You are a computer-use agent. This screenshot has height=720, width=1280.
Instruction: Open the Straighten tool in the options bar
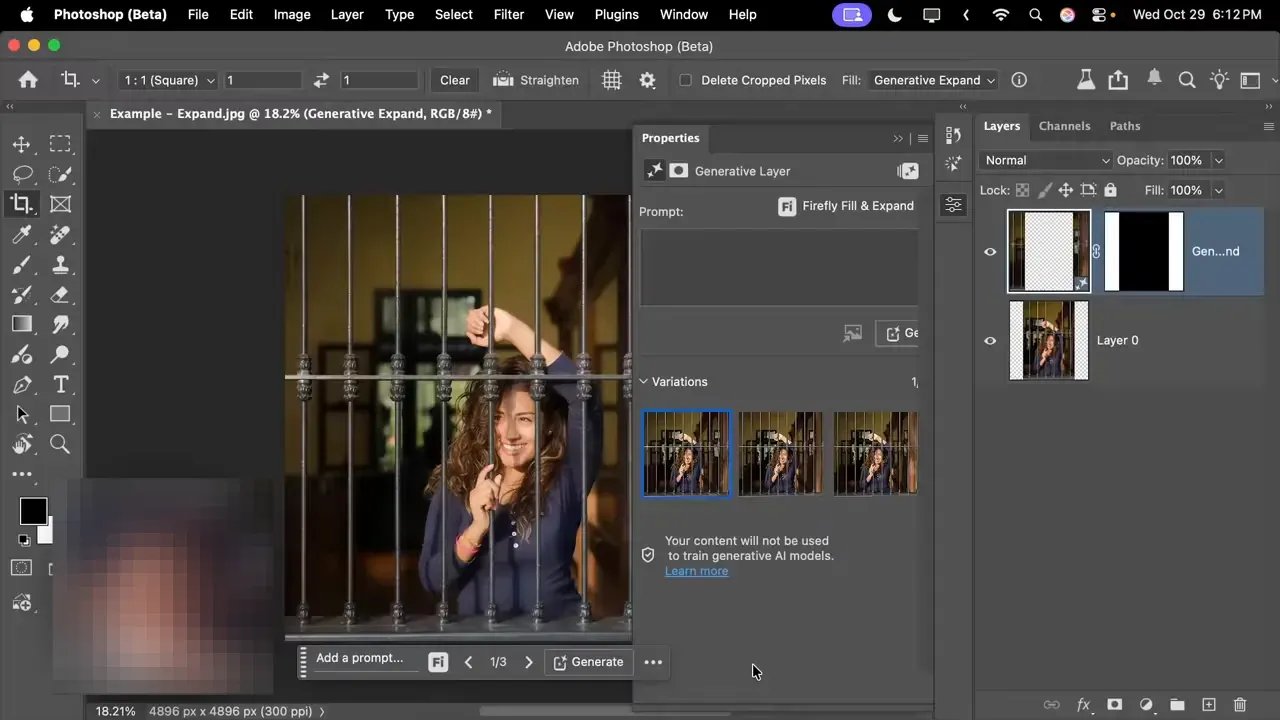click(536, 80)
